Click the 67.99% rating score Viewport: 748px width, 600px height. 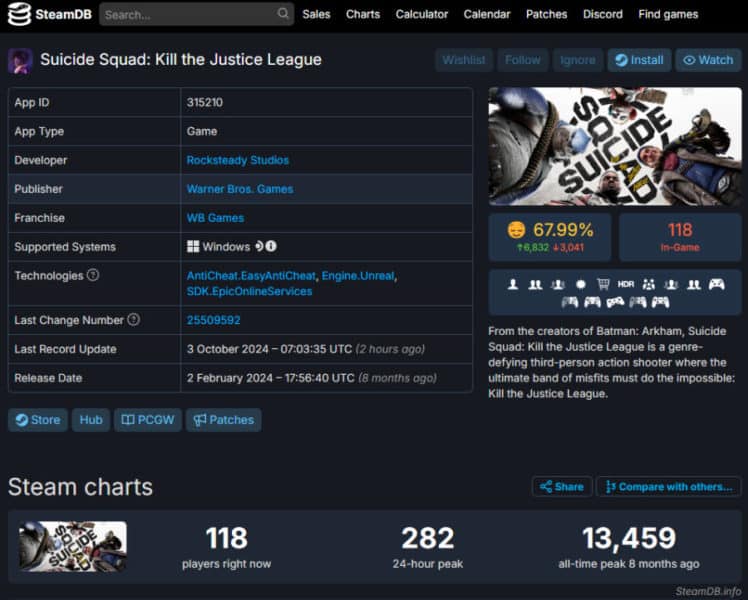coord(563,230)
